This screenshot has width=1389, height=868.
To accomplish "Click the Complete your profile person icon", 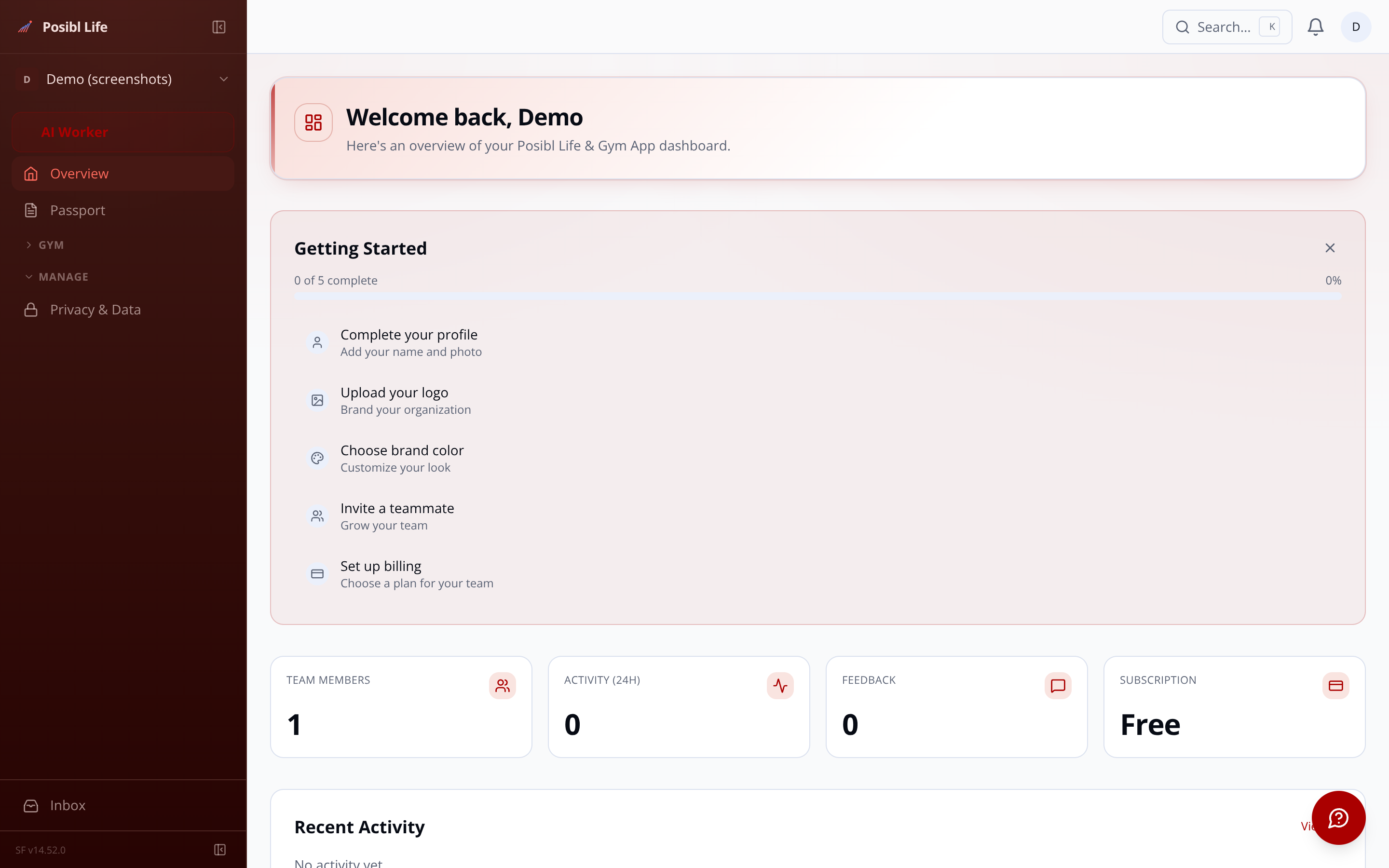I will 317,343.
